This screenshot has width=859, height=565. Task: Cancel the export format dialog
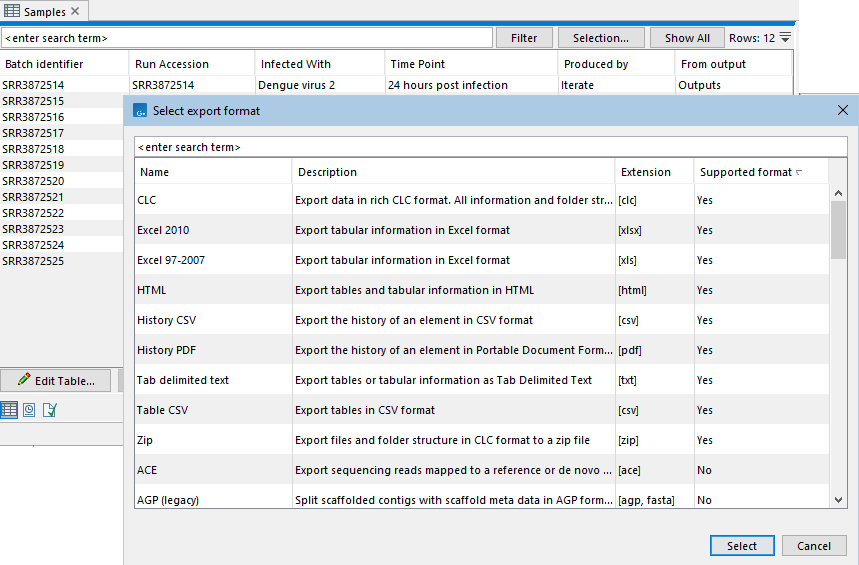tap(814, 546)
